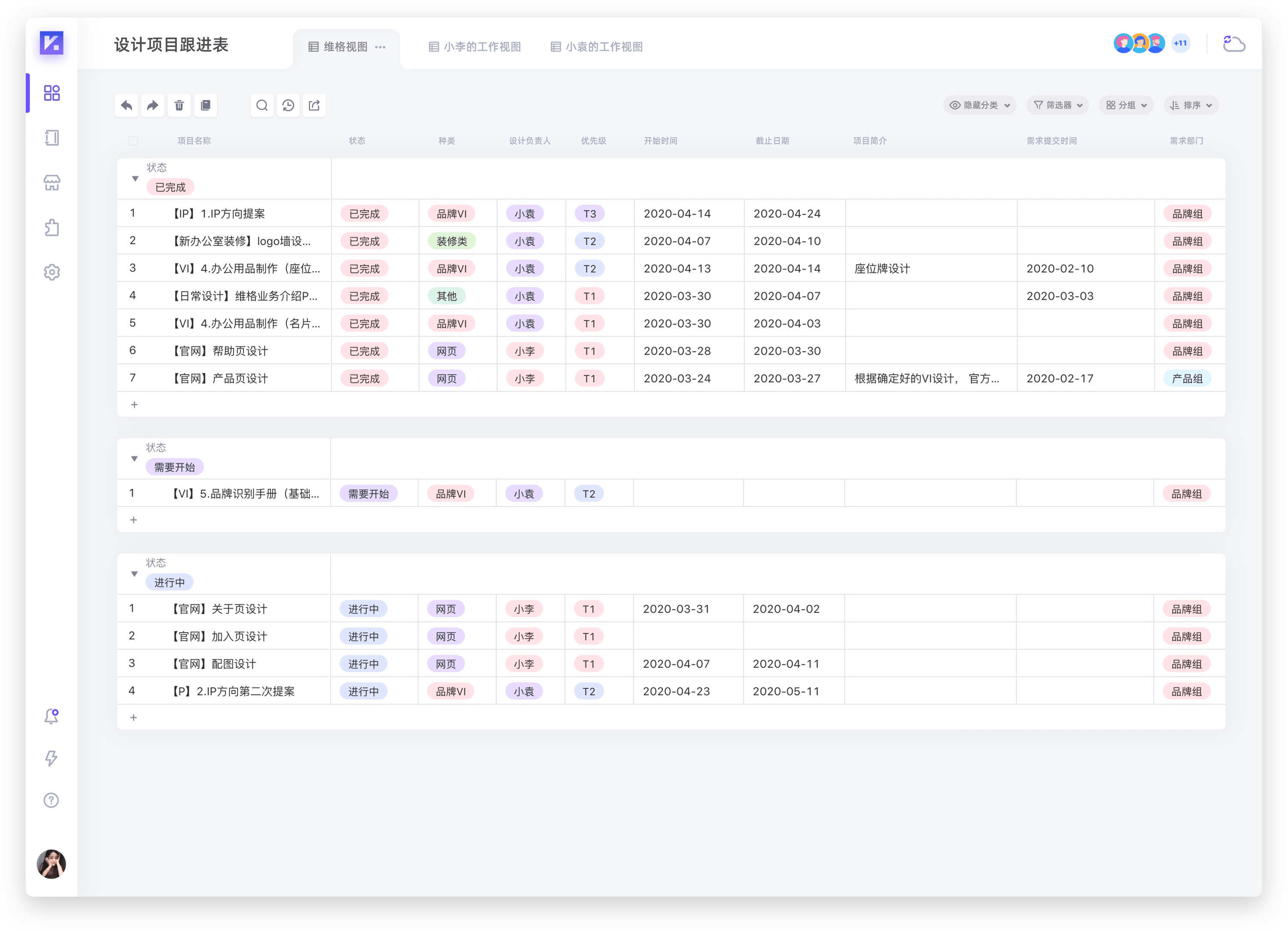1288x931 pixels.
Task: Click the cloud sync icon
Action: (1233, 44)
